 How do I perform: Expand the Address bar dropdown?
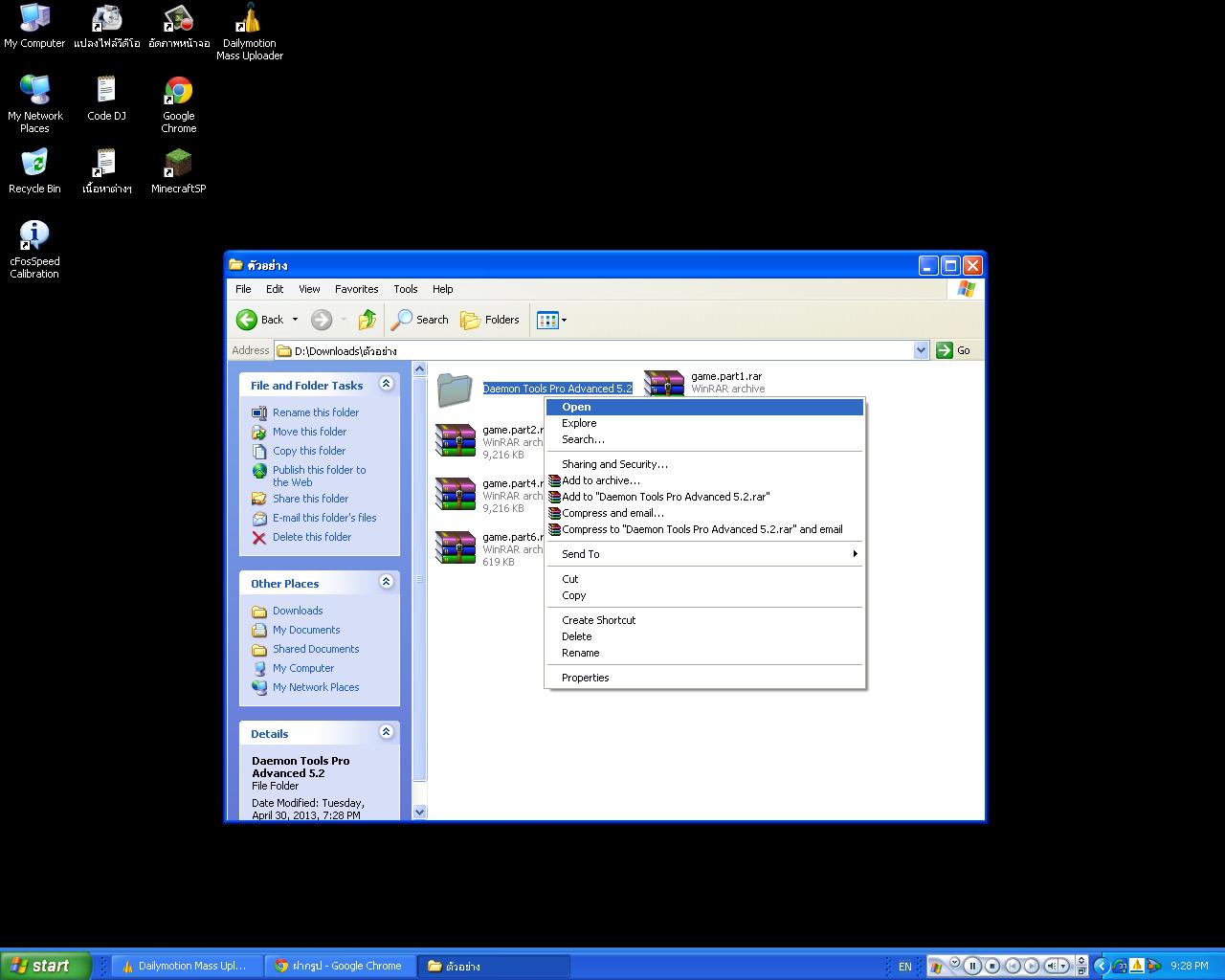tap(921, 350)
